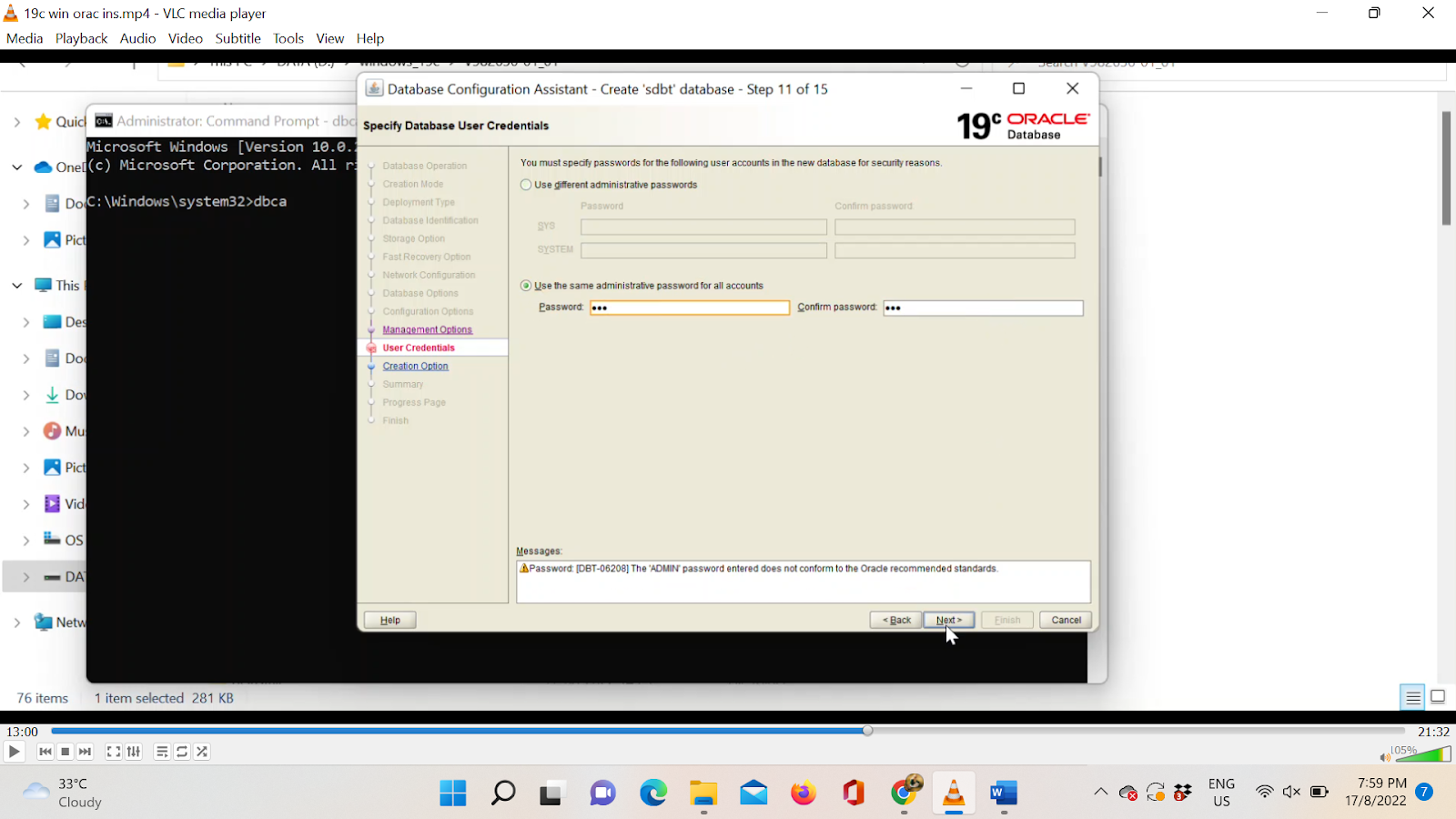
Task: Click the Password input field
Action: [690, 308]
